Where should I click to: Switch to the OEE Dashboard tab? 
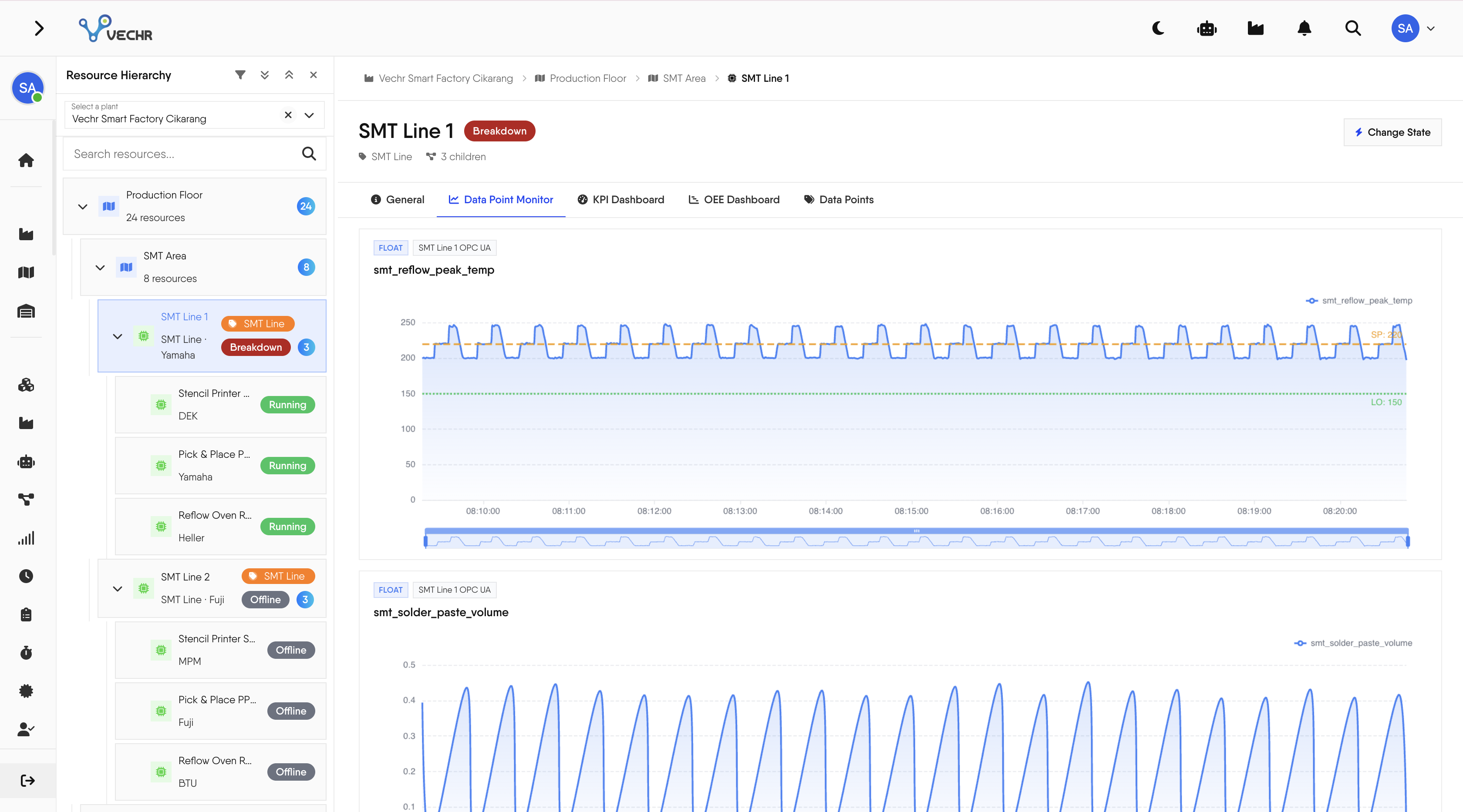(x=735, y=200)
